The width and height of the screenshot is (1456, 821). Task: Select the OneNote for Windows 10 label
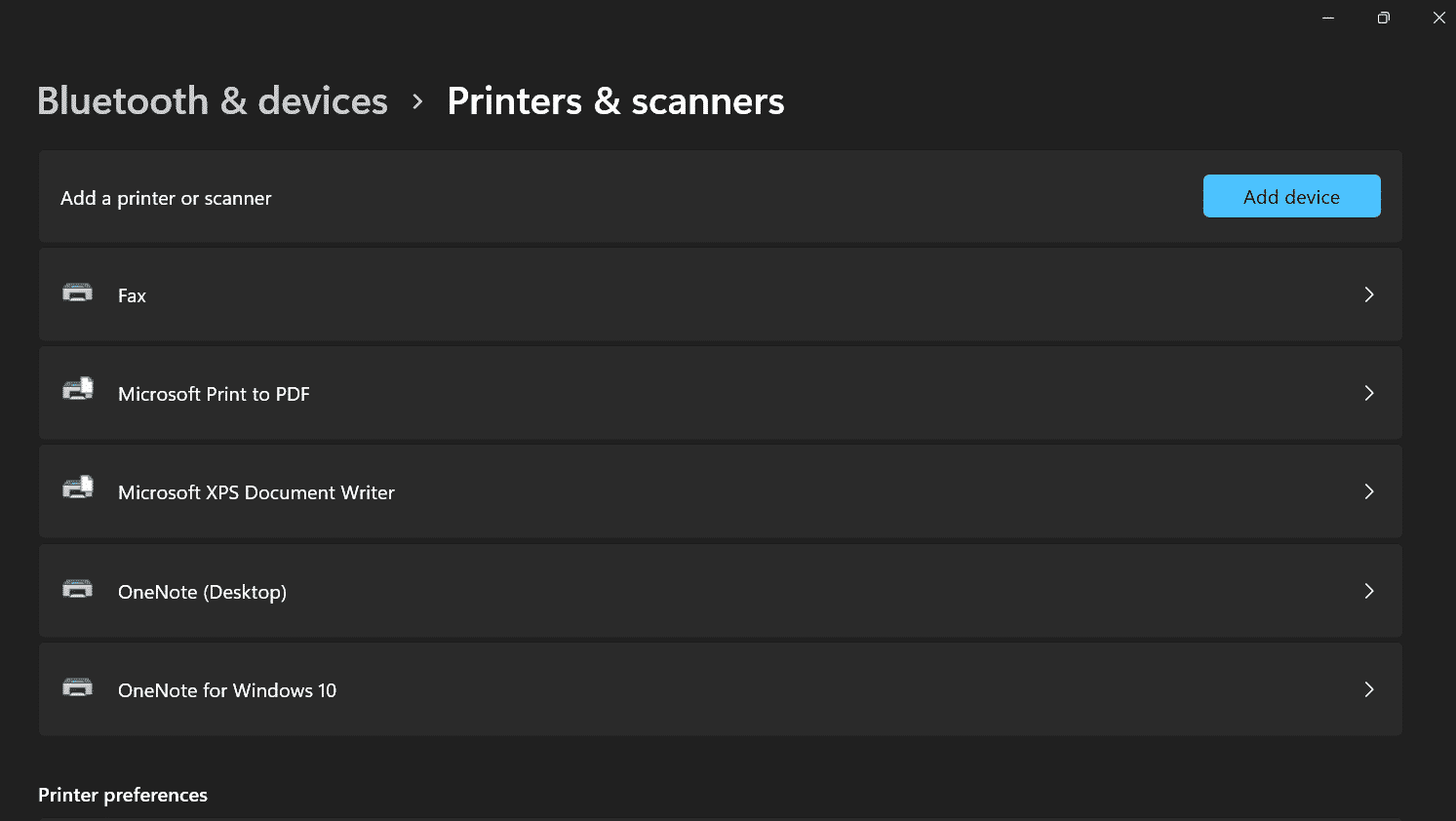(x=227, y=690)
